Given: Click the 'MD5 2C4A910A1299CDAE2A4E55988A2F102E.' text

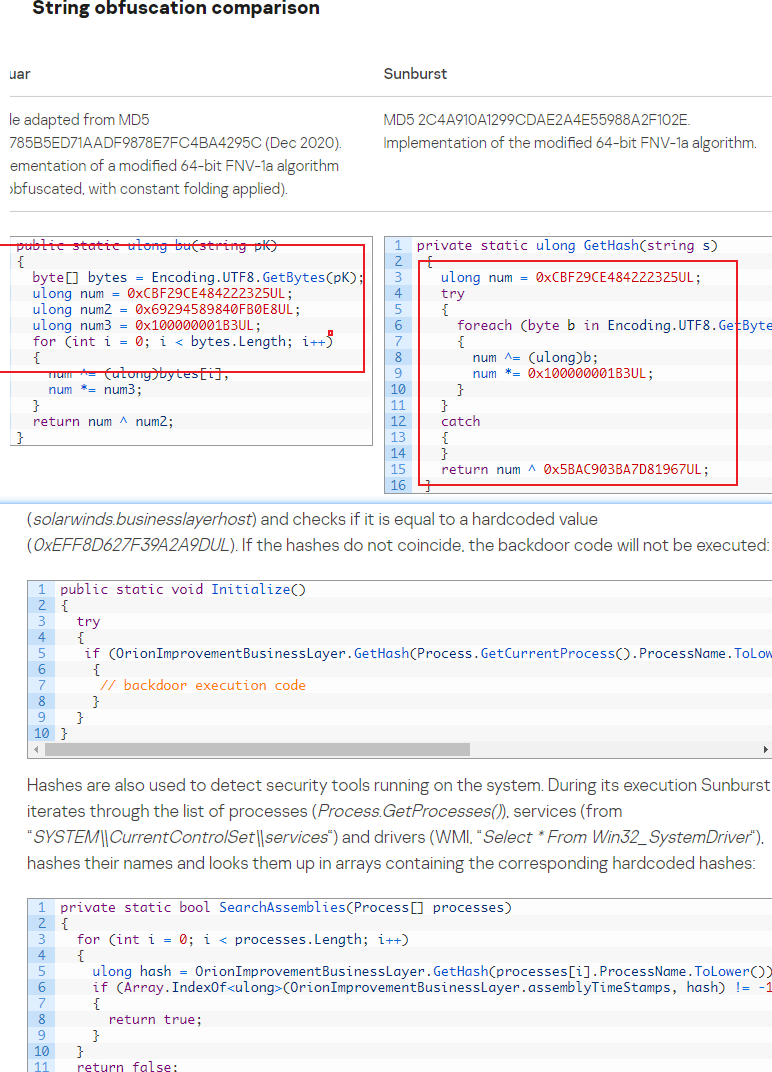Looking at the screenshot, I should pos(537,120).
